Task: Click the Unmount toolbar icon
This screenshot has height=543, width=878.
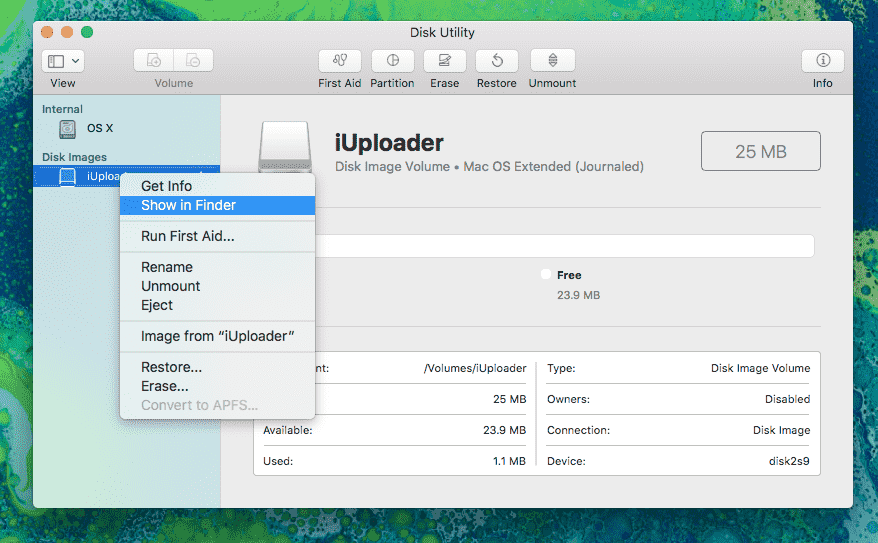Action: point(553,60)
